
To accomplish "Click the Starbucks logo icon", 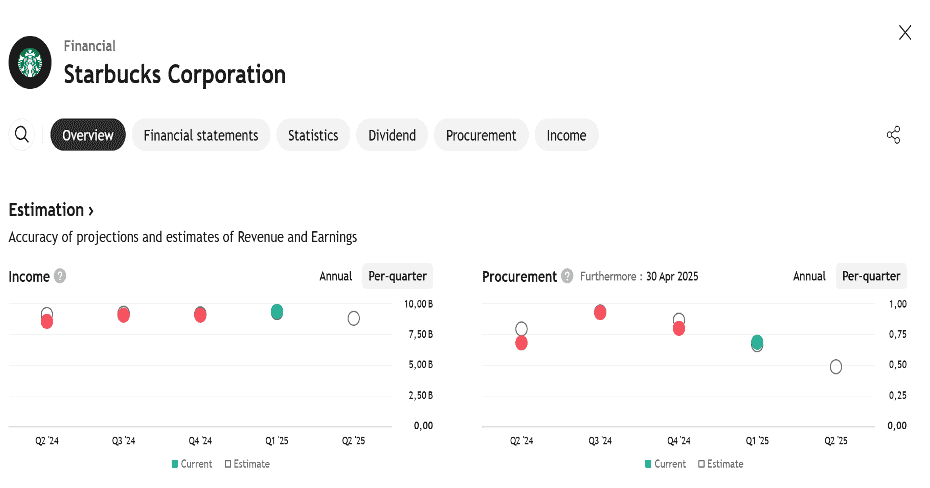I will pos(30,62).
